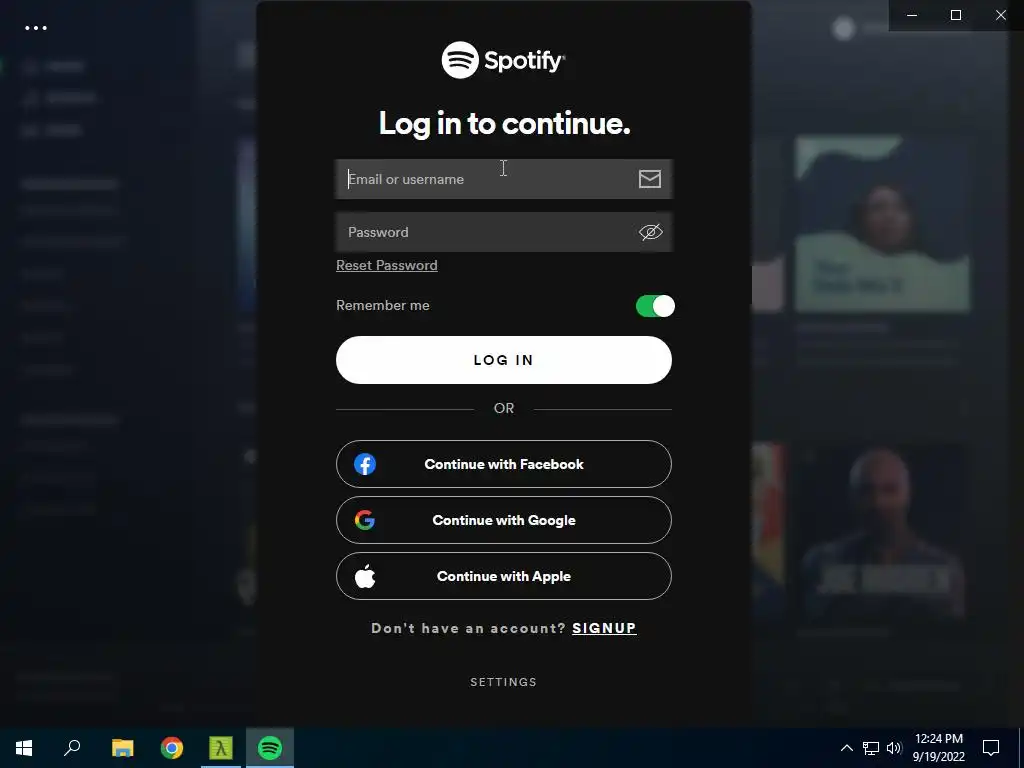Open the Windows Start menu
Viewport: 1024px width, 768px height.
24,748
